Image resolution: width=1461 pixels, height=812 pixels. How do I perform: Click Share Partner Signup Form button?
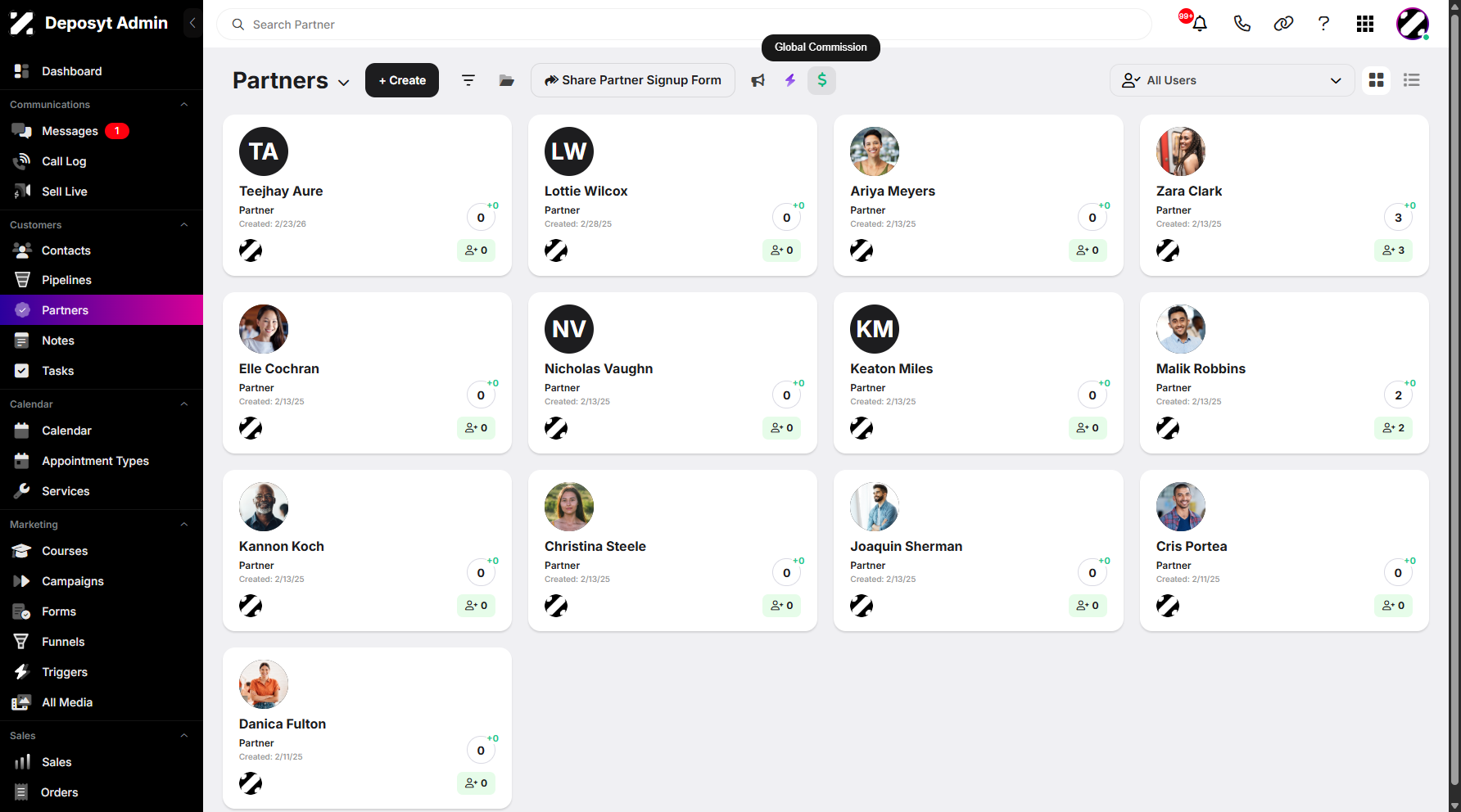[633, 80]
